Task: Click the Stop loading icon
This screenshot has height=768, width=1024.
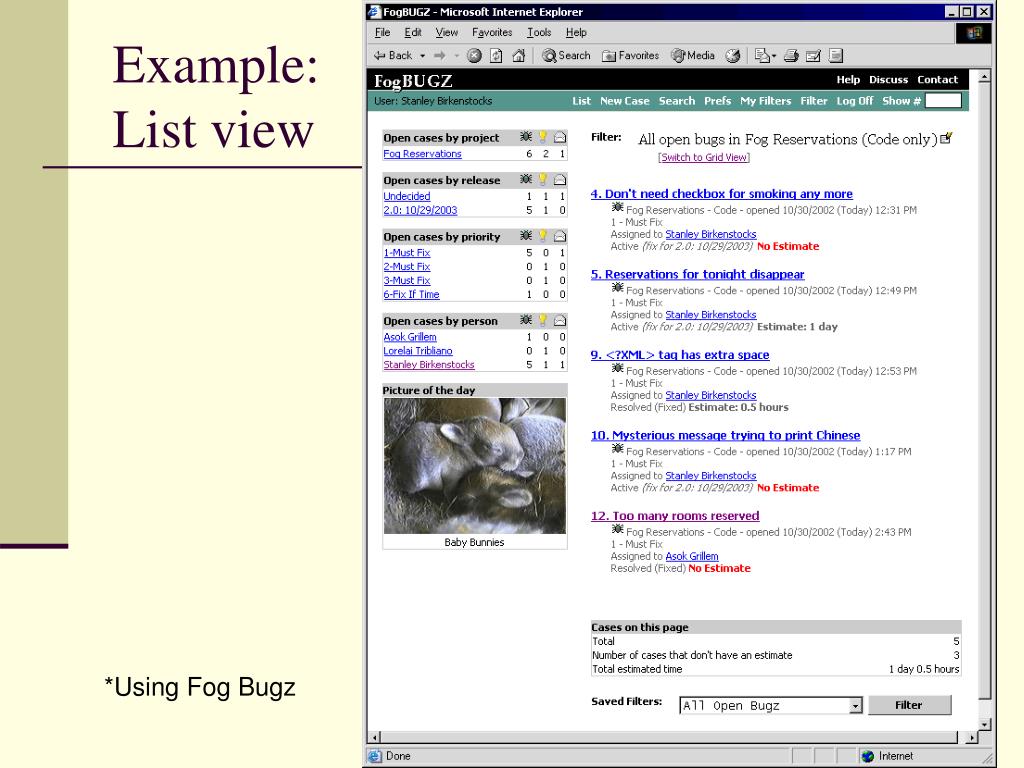Action: 475,56
